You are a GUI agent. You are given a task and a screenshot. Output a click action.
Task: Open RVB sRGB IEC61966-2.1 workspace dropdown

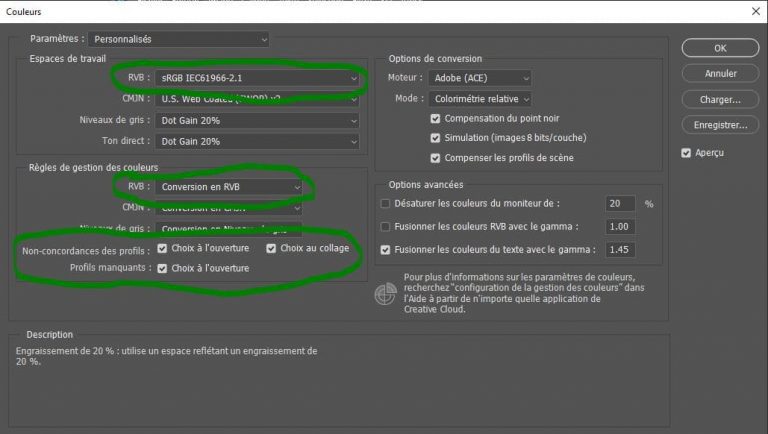point(257,78)
